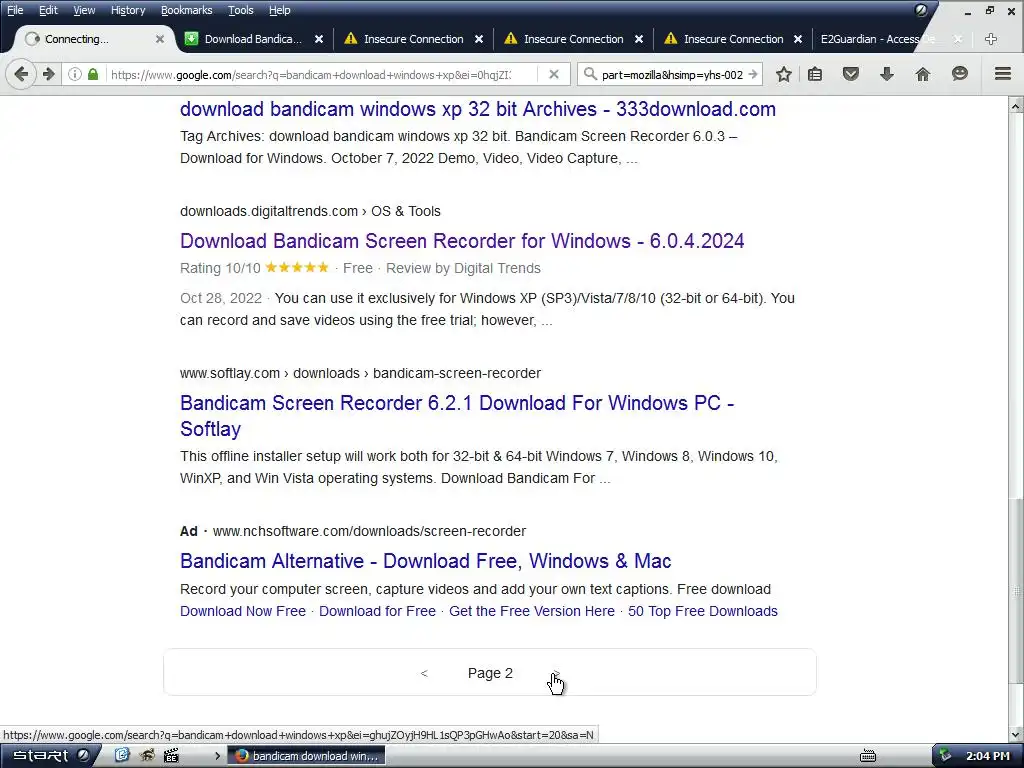
Task: Open the History menu
Action: [128, 10]
